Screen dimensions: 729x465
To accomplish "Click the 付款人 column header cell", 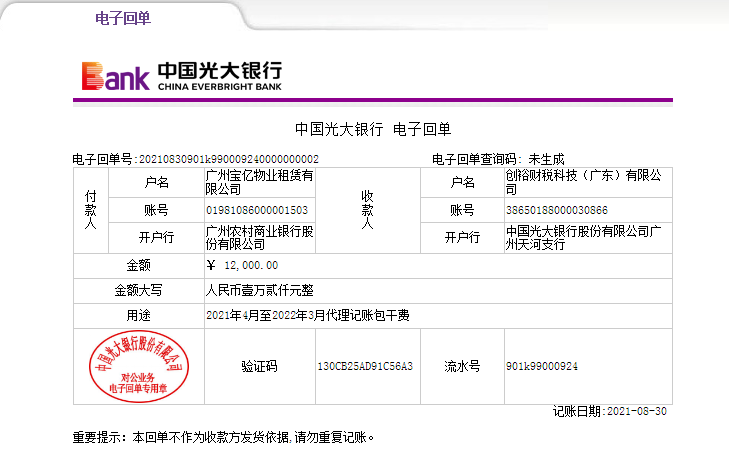I will (x=91, y=210).
